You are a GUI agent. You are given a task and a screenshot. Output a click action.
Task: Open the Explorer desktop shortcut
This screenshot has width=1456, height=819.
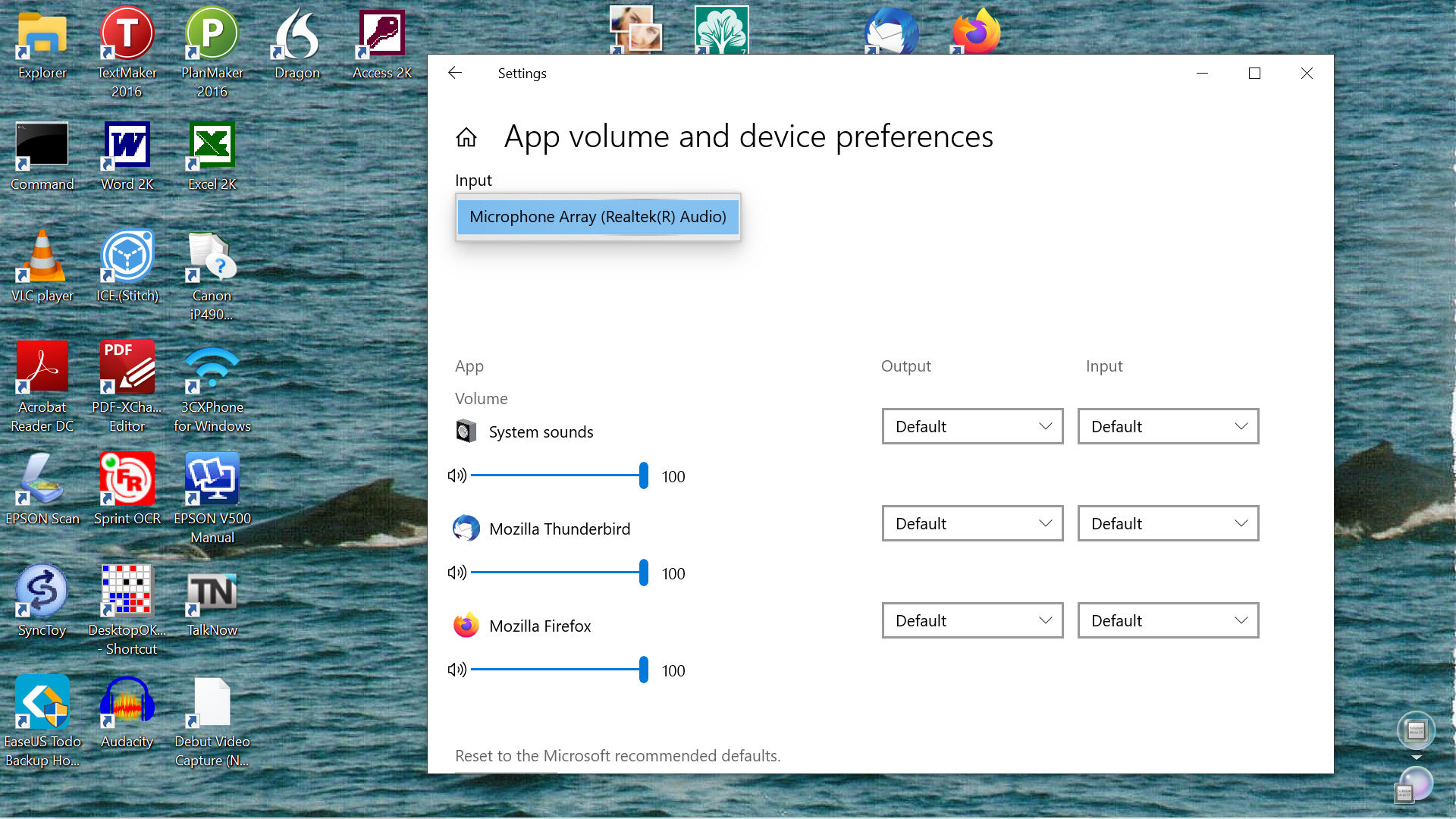42,45
